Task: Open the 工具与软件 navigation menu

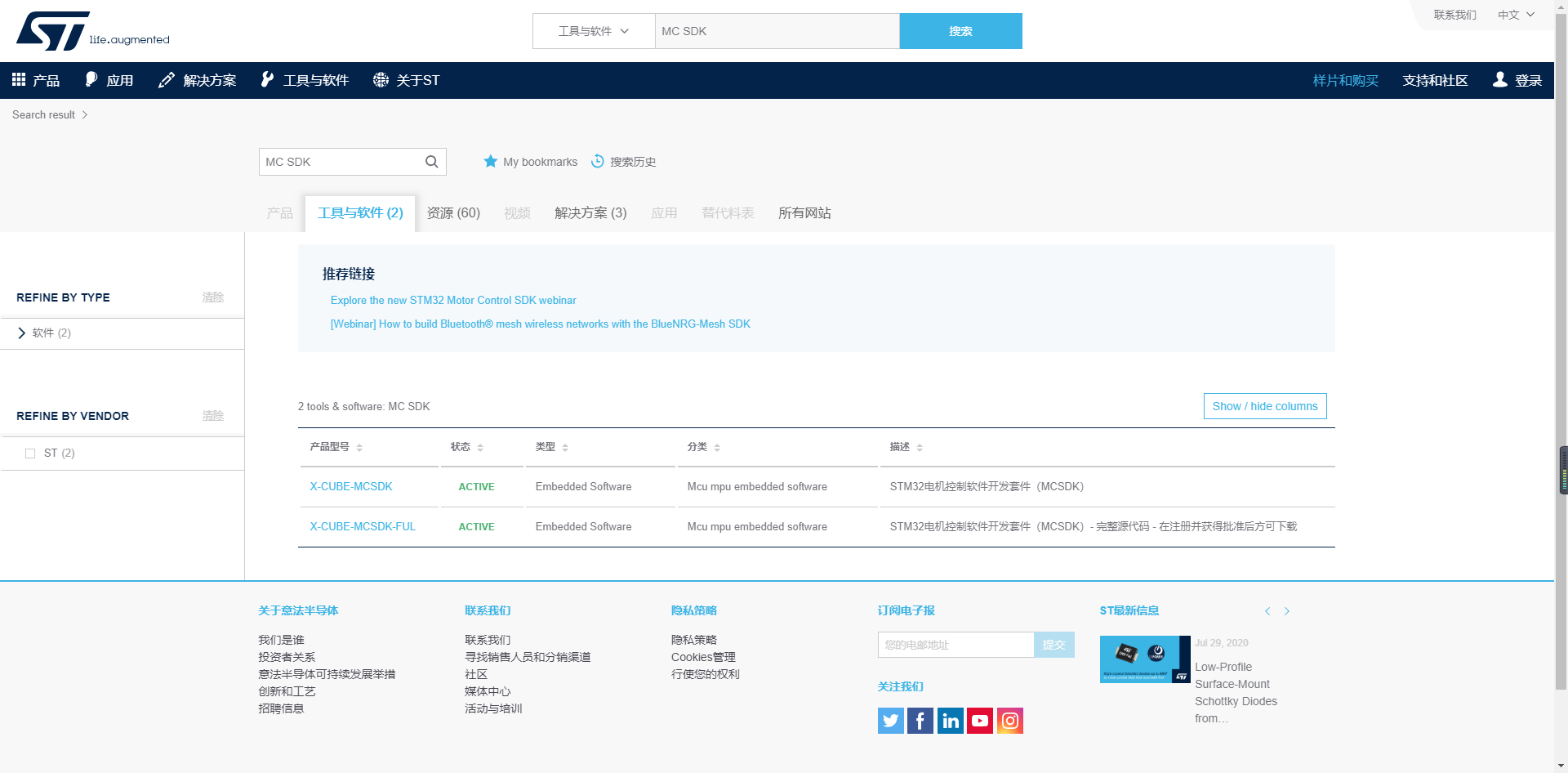Action: coord(305,80)
